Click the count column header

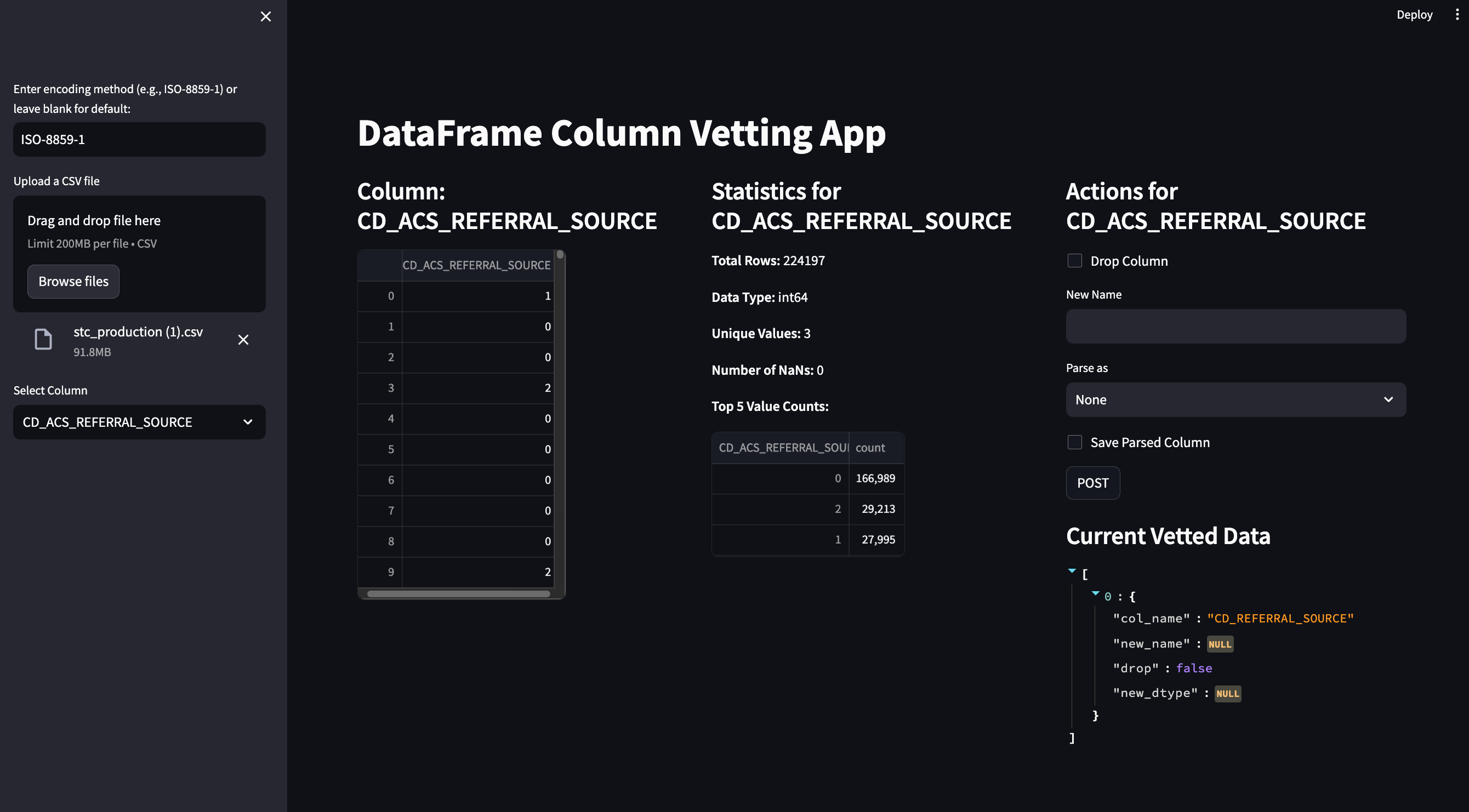876,448
